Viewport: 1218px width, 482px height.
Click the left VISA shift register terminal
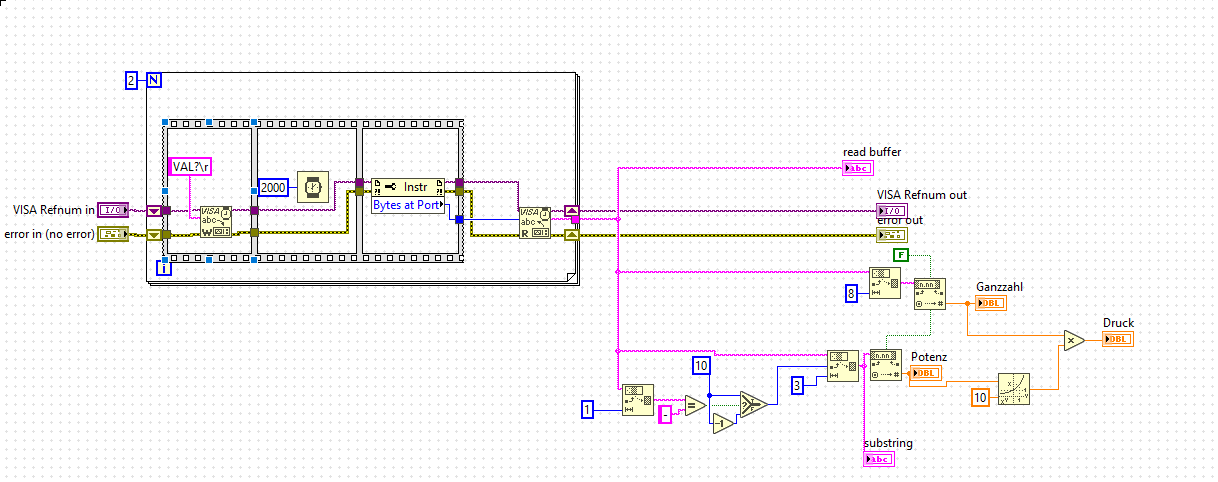[154, 211]
